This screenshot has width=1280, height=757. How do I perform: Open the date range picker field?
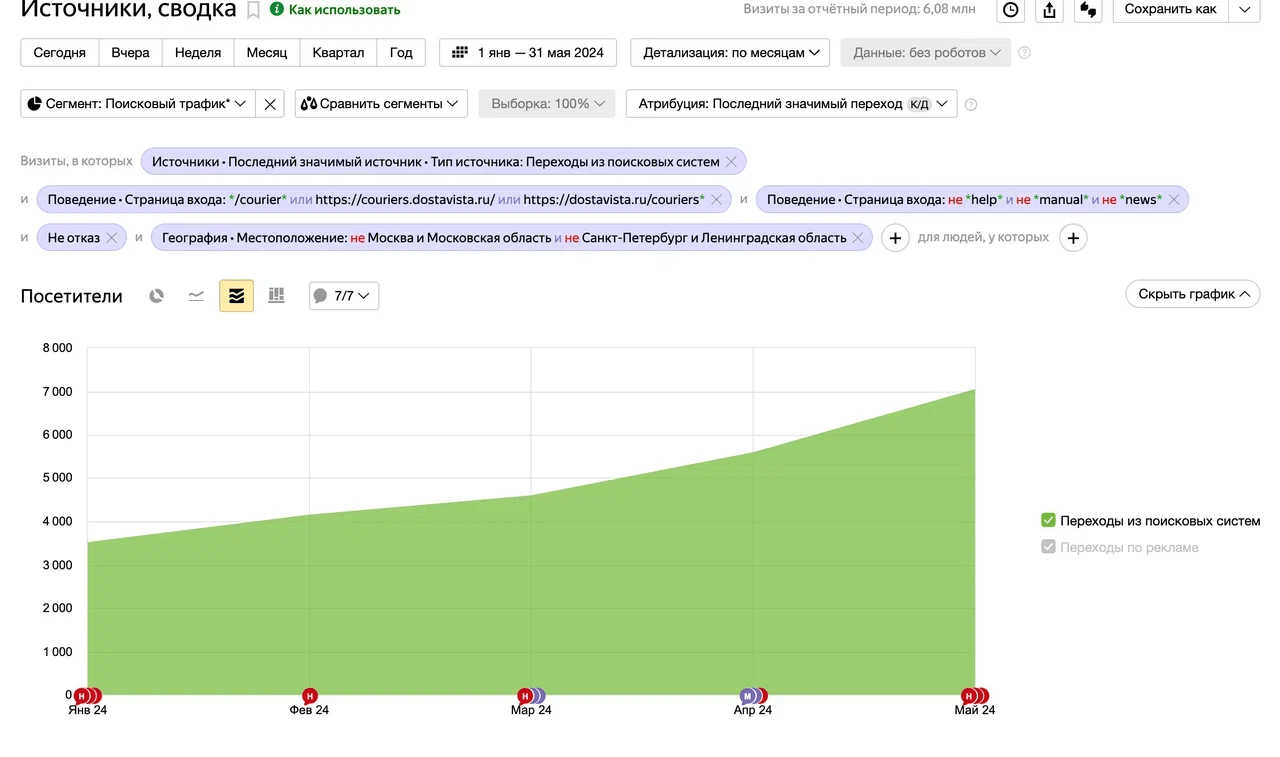pyautogui.click(x=528, y=53)
